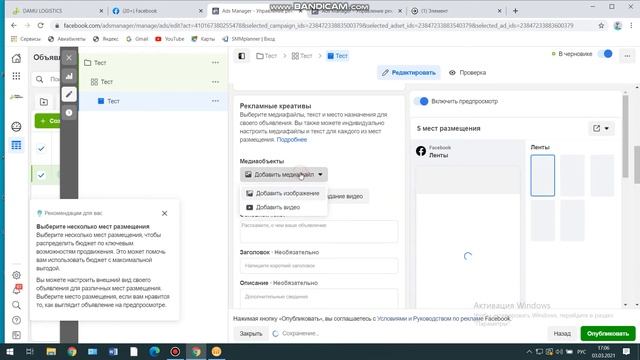Screen dimensions: 640x360
Task: Click the Заголовок input field
Action: click(x=319, y=266)
